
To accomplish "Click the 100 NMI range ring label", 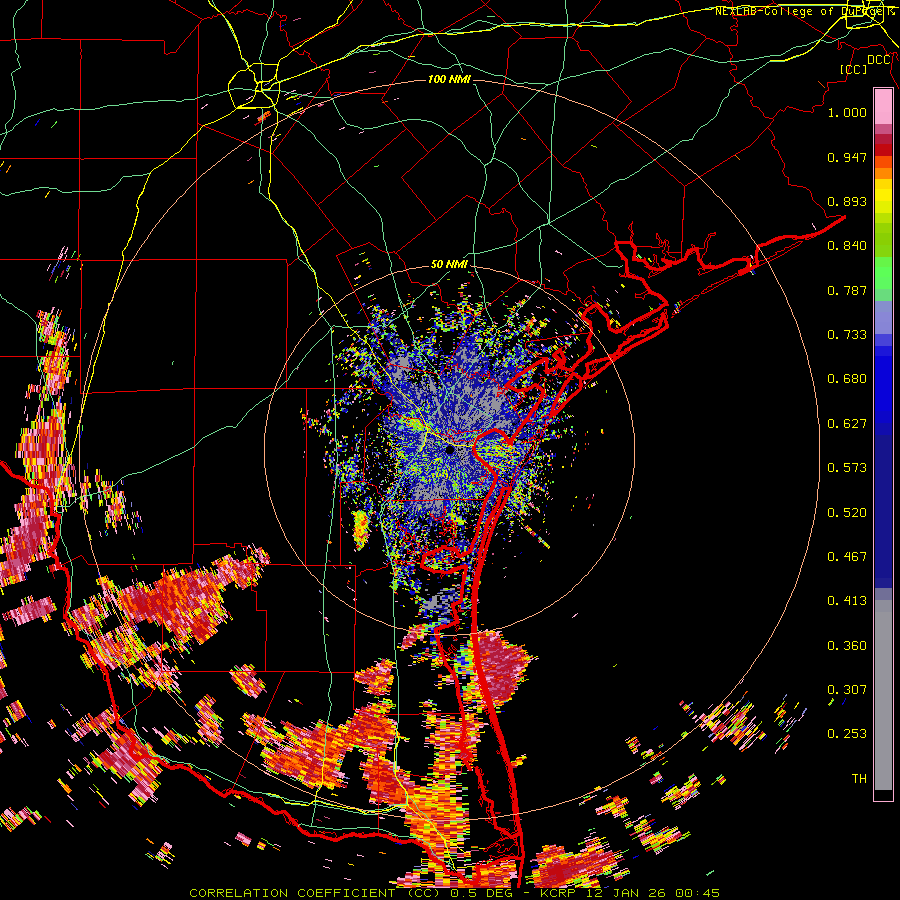I will point(449,79).
